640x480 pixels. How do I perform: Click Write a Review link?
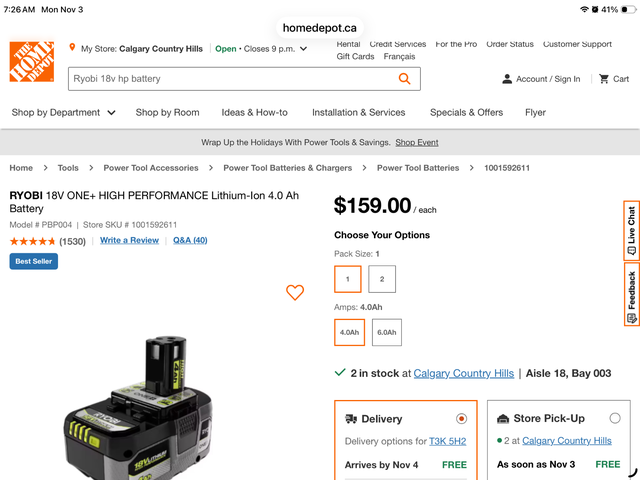(129, 240)
